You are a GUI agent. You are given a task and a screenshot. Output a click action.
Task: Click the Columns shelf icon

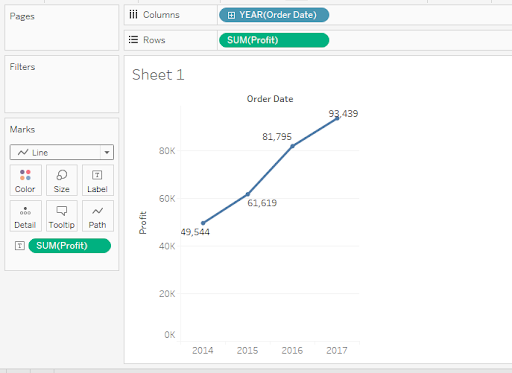(x=133, y=15)
